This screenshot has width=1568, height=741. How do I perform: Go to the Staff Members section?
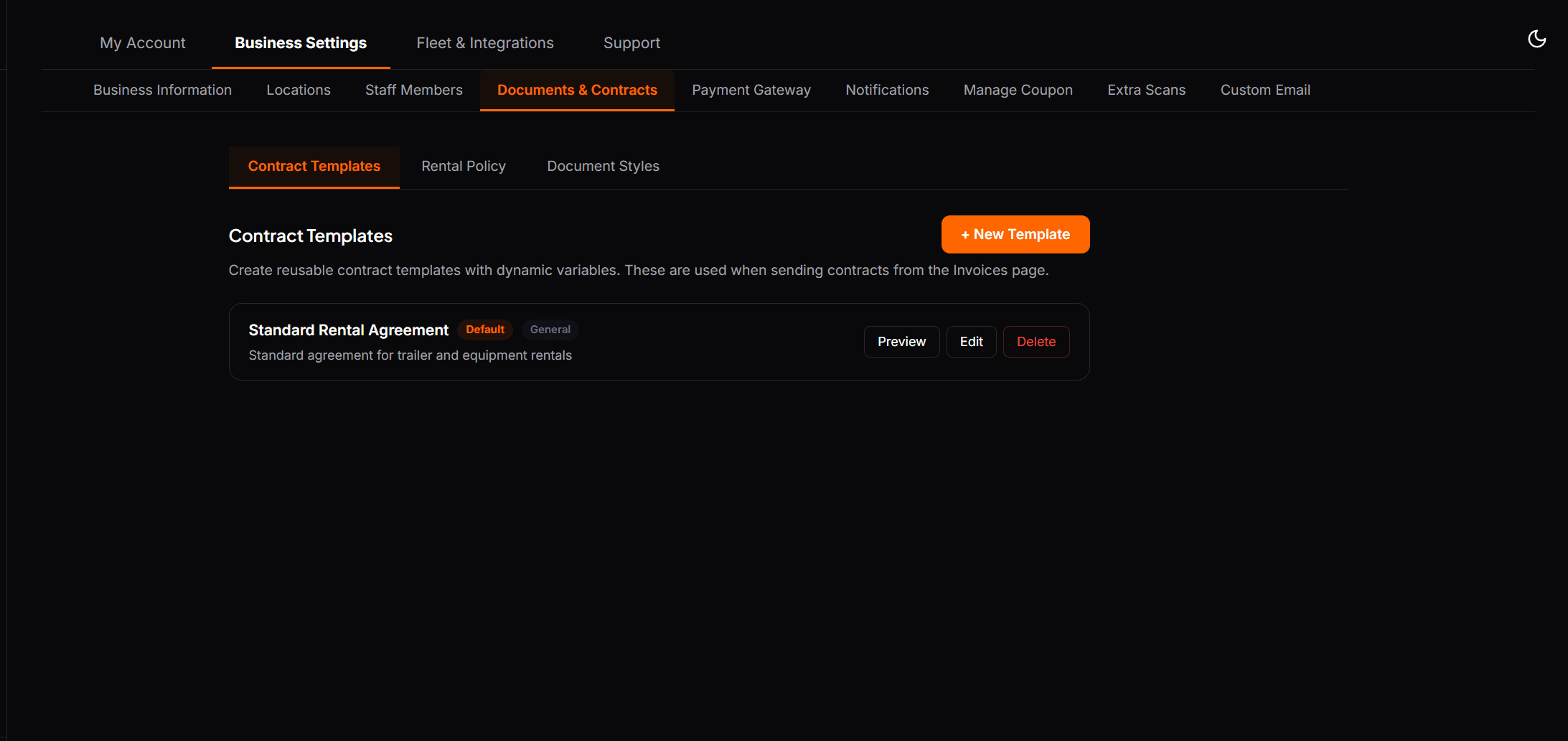click(x=413, y=90)
